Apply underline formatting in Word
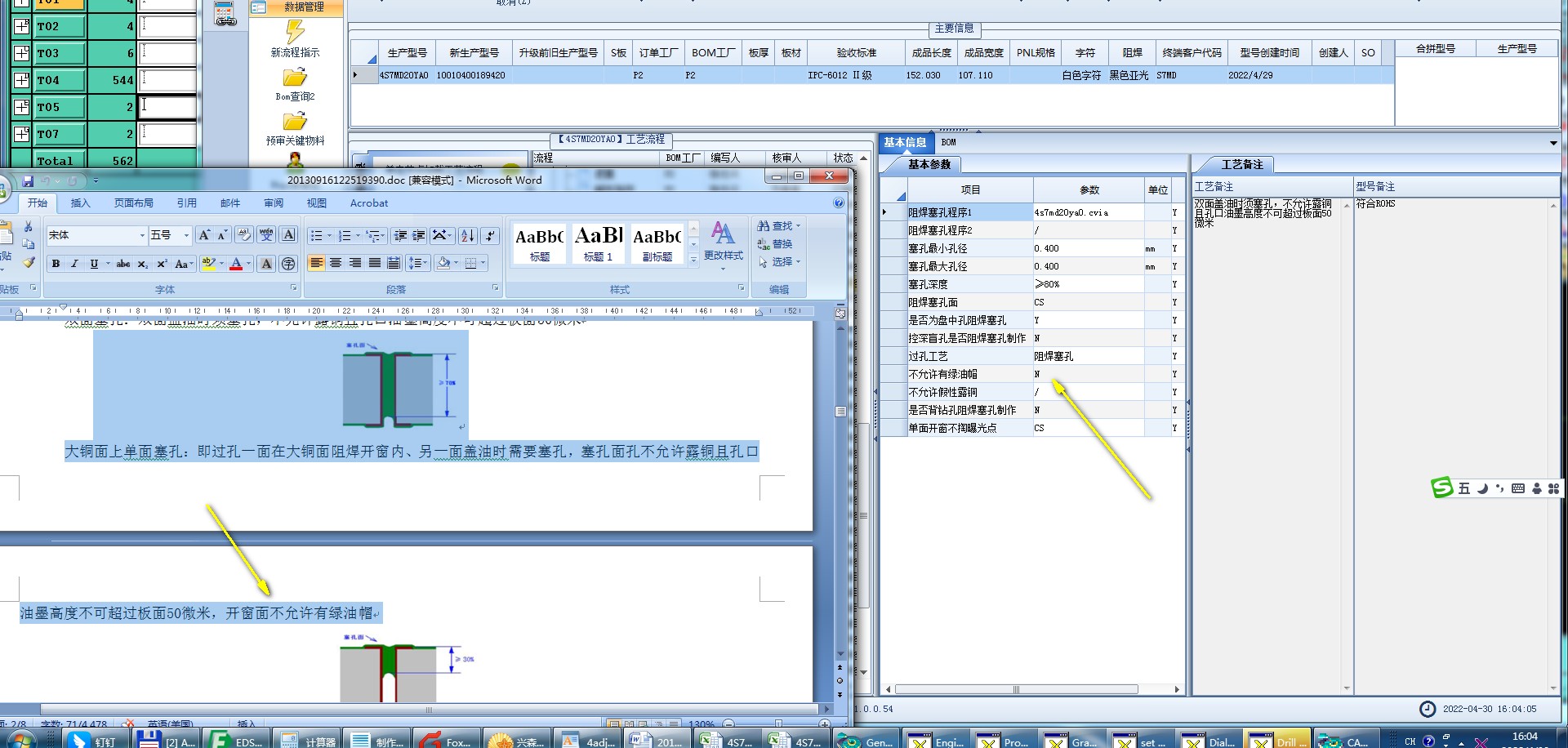Image resolution: width=1568 pixels, height=748 pixels. click(94, 264)
